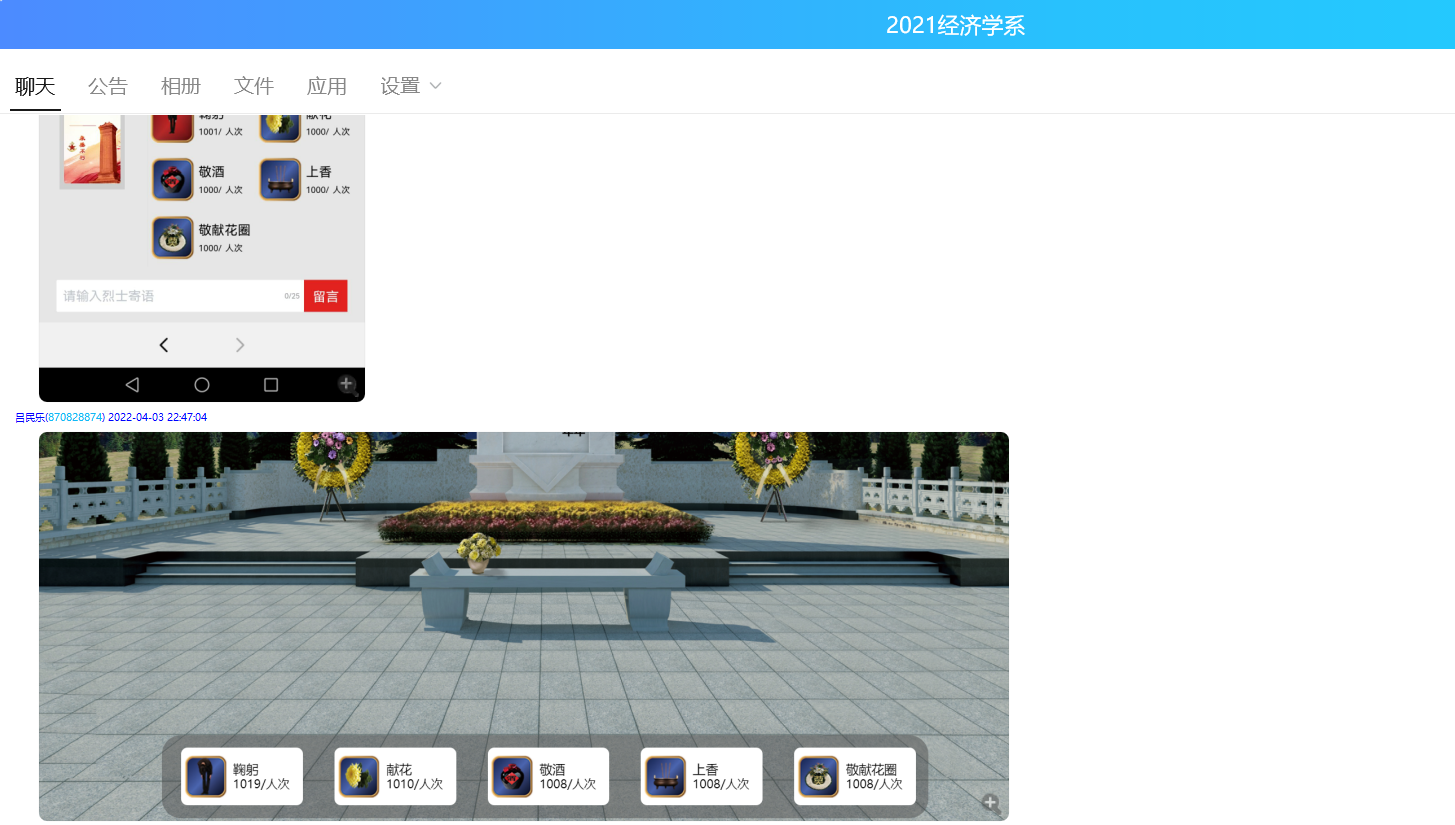Screen dimensions: 1455x825
Task: Open sender 吕民乐's profile link
Action: pos(30,417)
